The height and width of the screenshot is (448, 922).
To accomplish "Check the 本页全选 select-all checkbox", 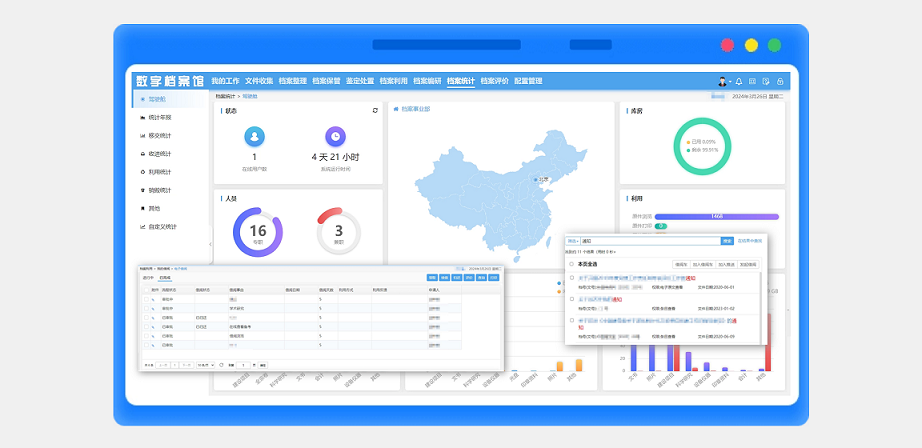I will coord(571,263).
